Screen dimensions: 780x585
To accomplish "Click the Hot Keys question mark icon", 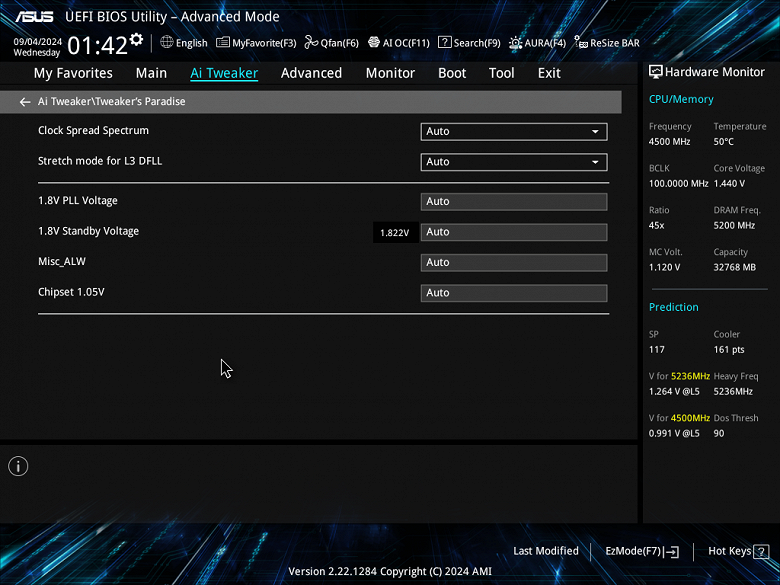I will pos(761,551).
